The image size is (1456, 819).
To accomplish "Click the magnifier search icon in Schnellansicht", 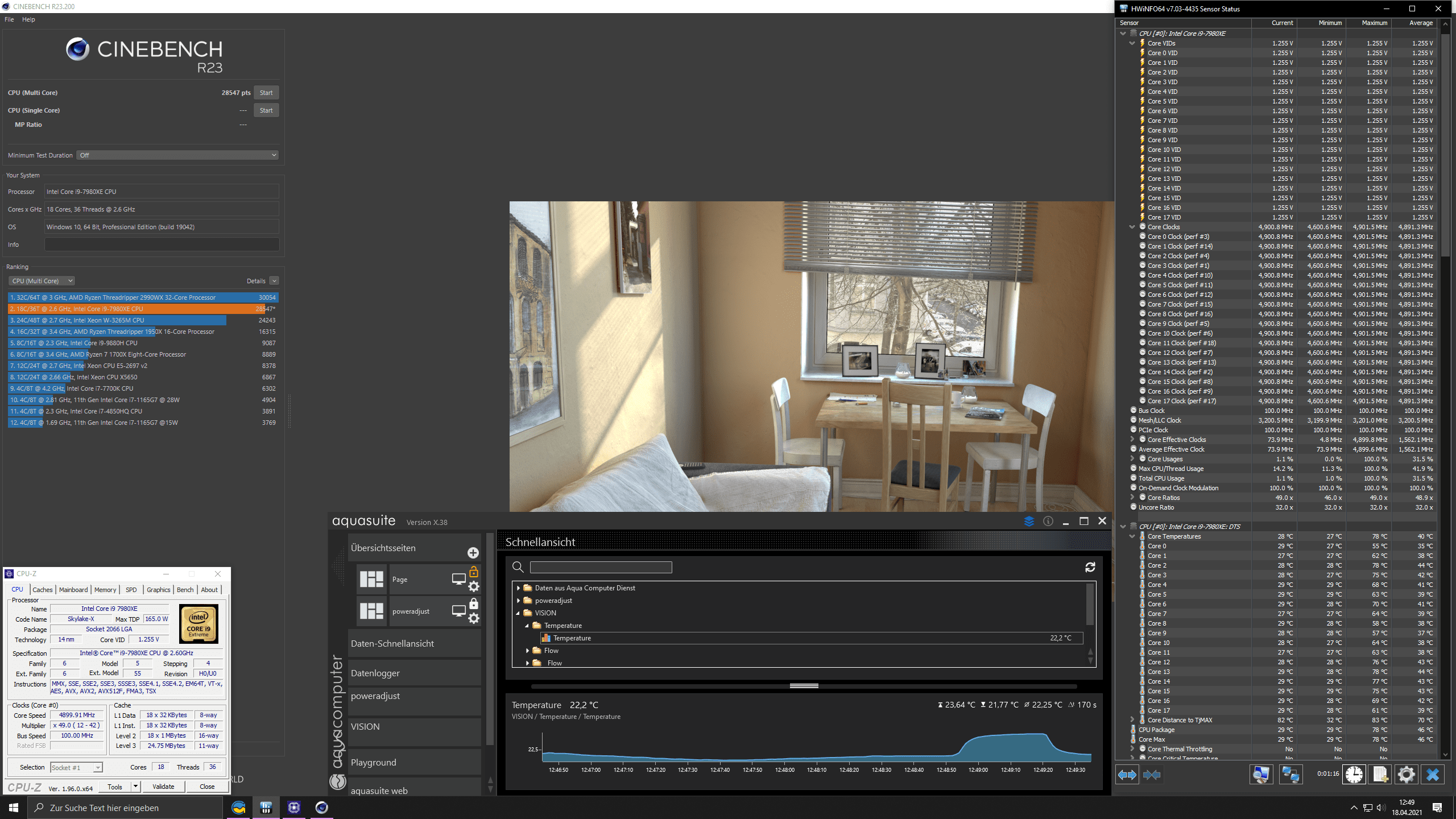I will (518, 567).
